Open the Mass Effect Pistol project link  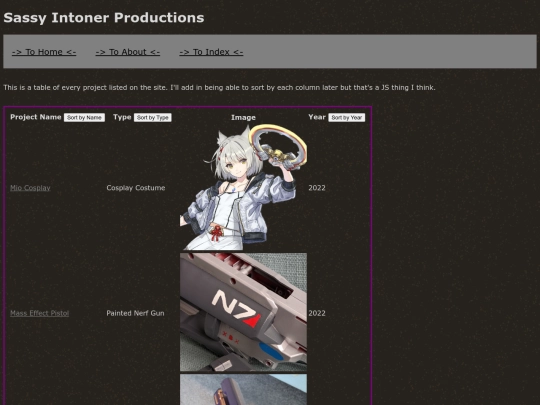(x=40, y=313)
